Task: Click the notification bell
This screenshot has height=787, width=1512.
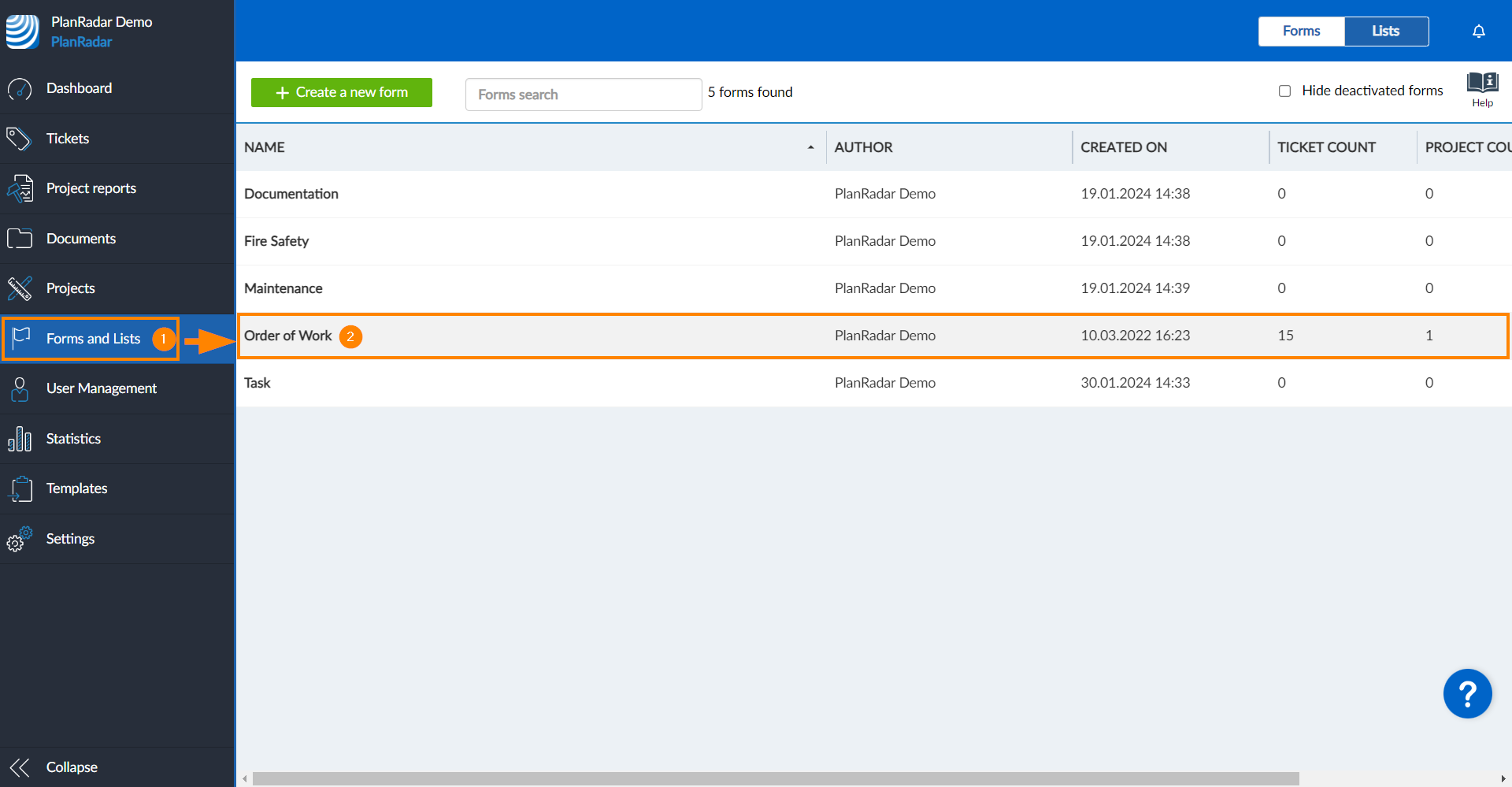Action: click(1478, 31)
